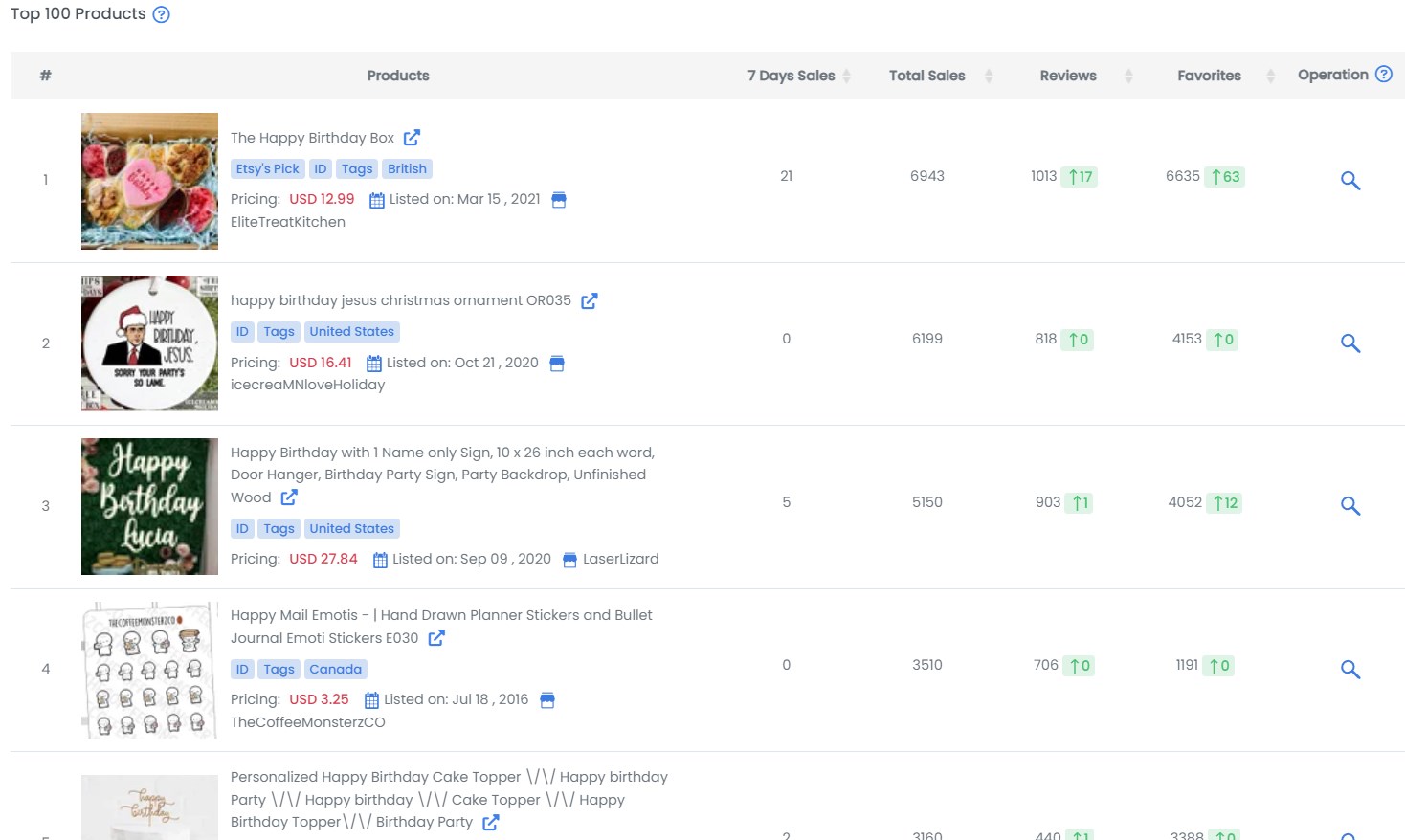Sort by Total Sales arrows
The image size is (1405, 840).
989,76
